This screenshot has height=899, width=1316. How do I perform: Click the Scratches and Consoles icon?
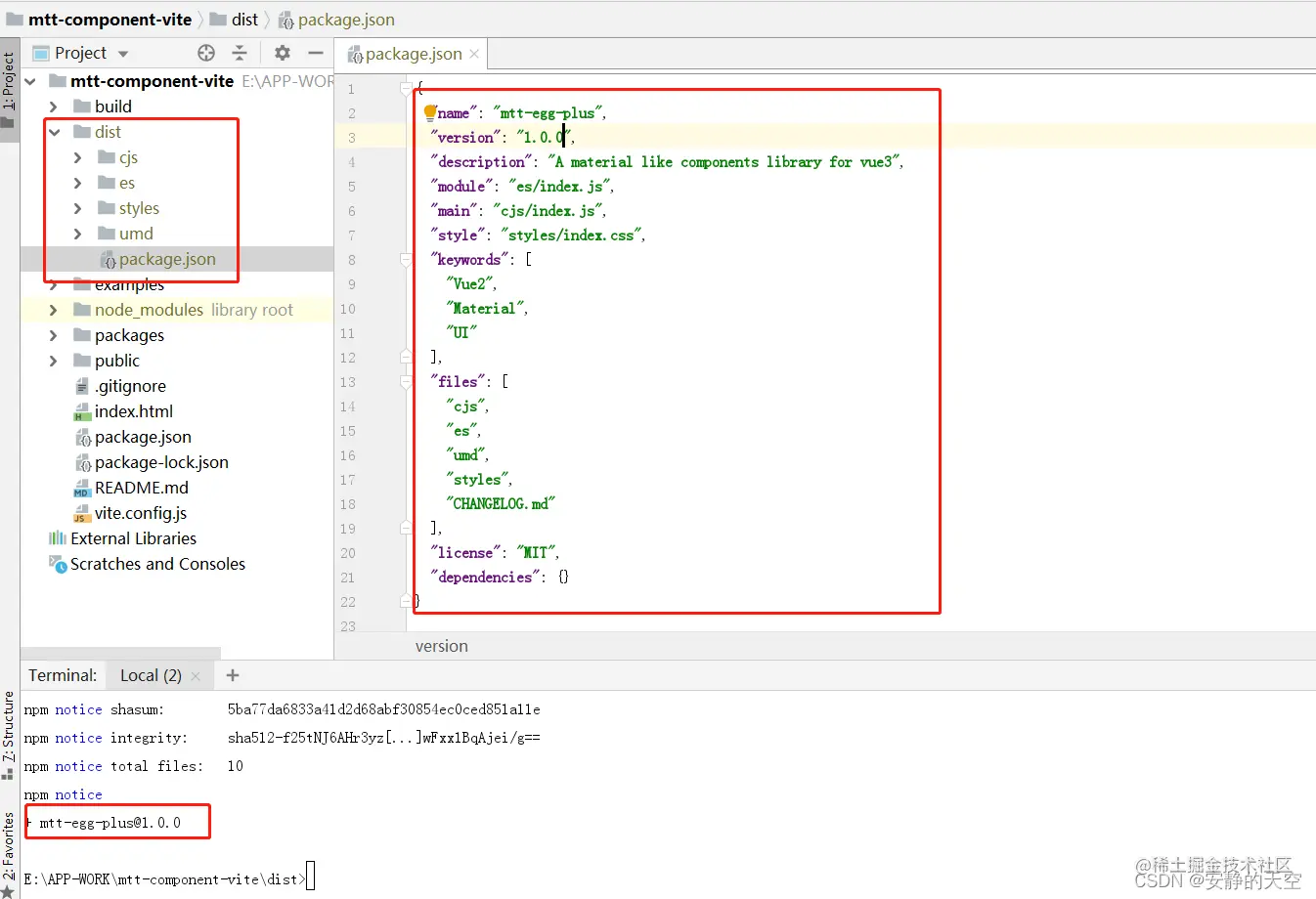point(58,564)
